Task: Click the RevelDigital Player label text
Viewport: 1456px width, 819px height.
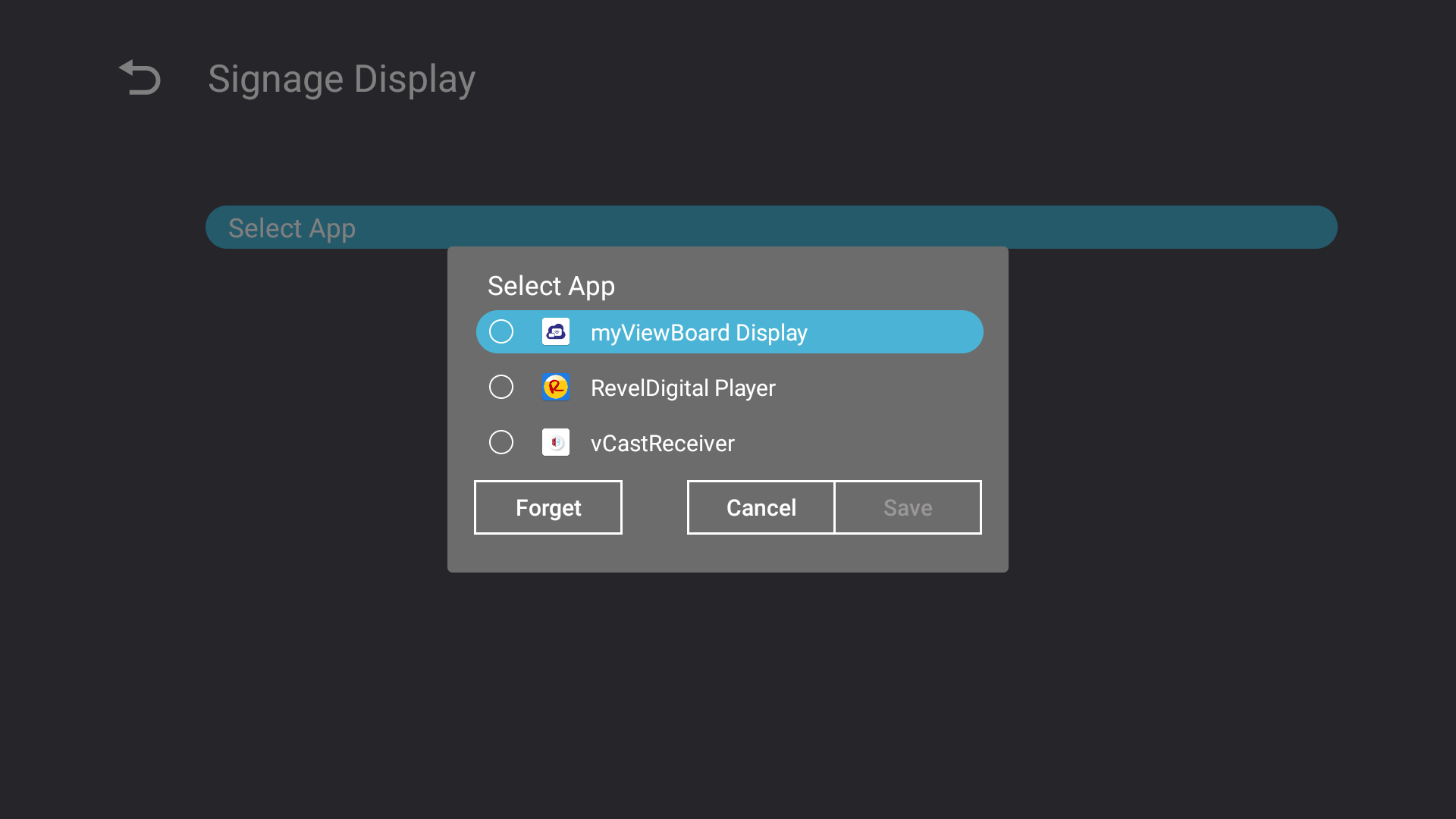Action: pyautogui.click(x=683, y=388)
